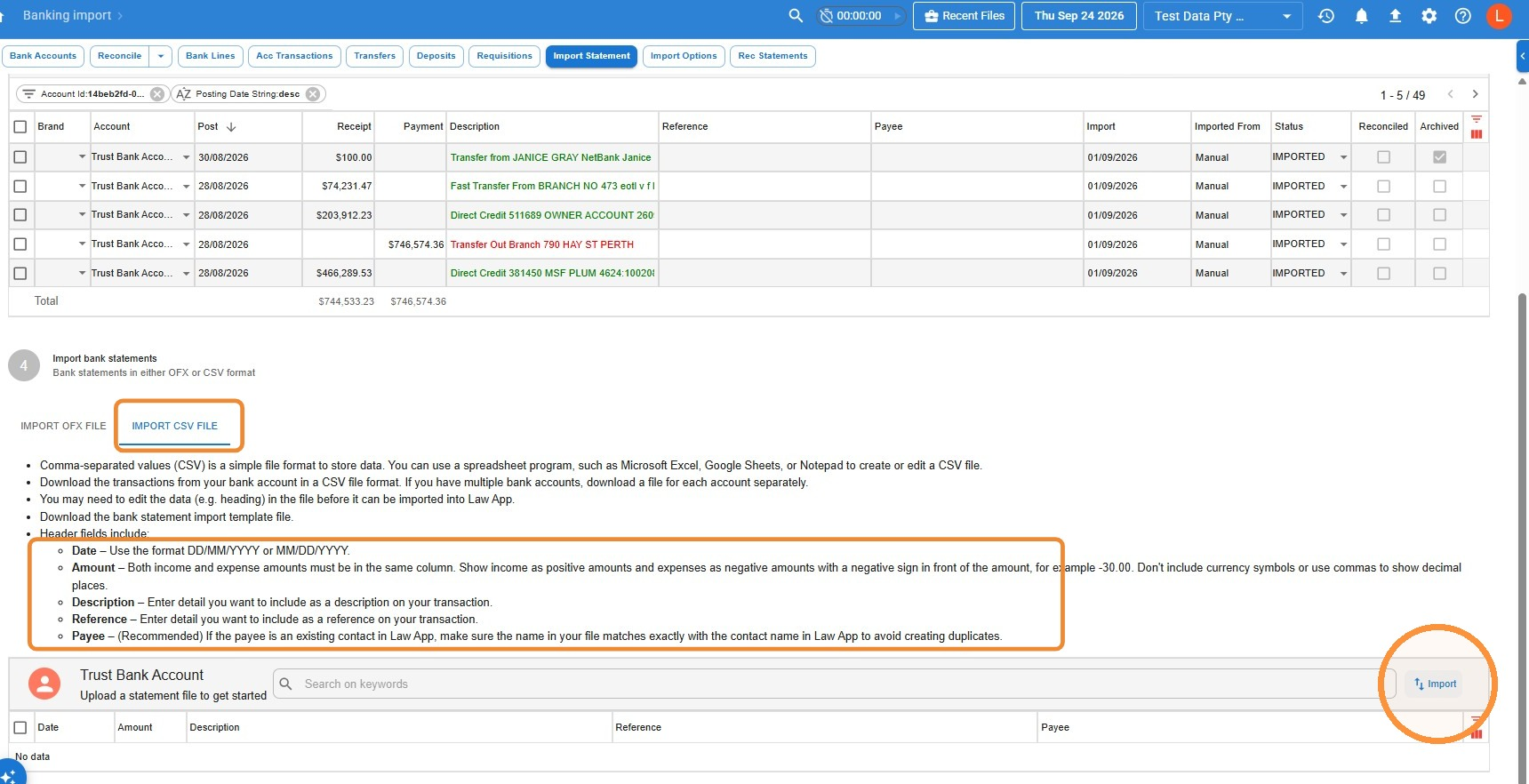Click the Import button for Trust Bank Account
Viewport: 1529px width, 784px height.
pyautogui.click(x=1435, y=684)
